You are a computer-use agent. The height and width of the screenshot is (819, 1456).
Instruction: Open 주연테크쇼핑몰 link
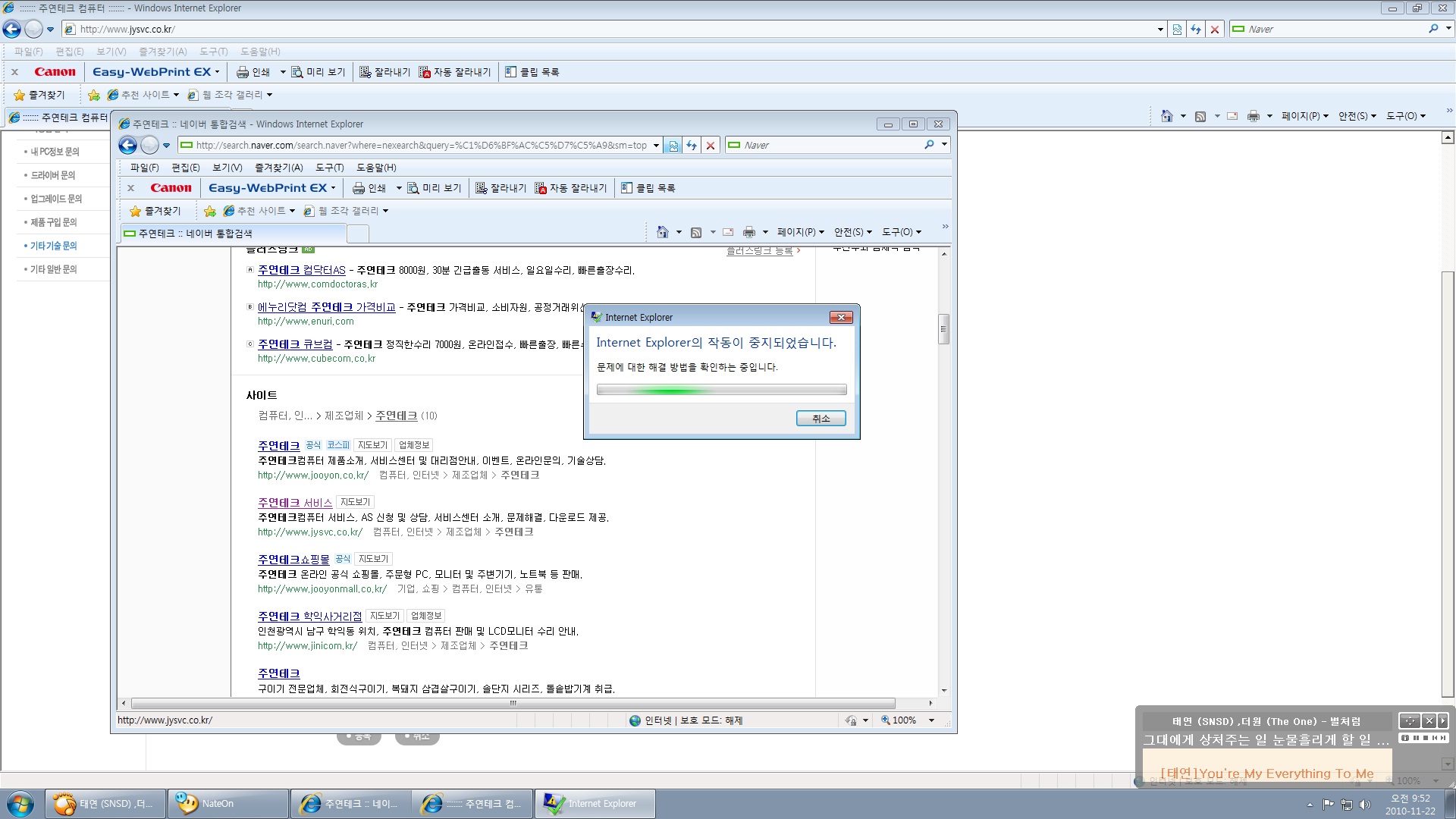(x=293, y=560)
